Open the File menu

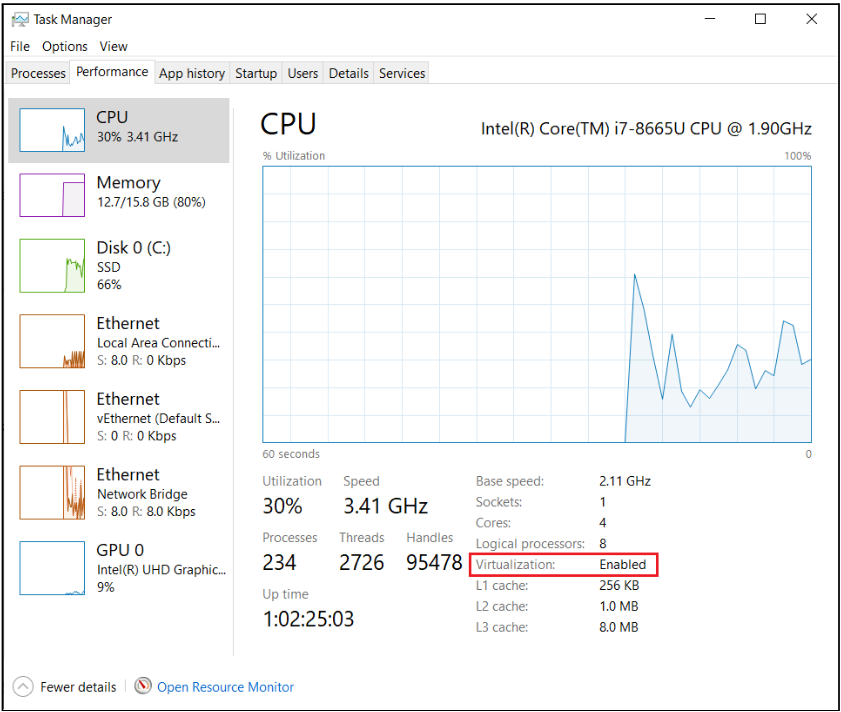coord(20,46)
